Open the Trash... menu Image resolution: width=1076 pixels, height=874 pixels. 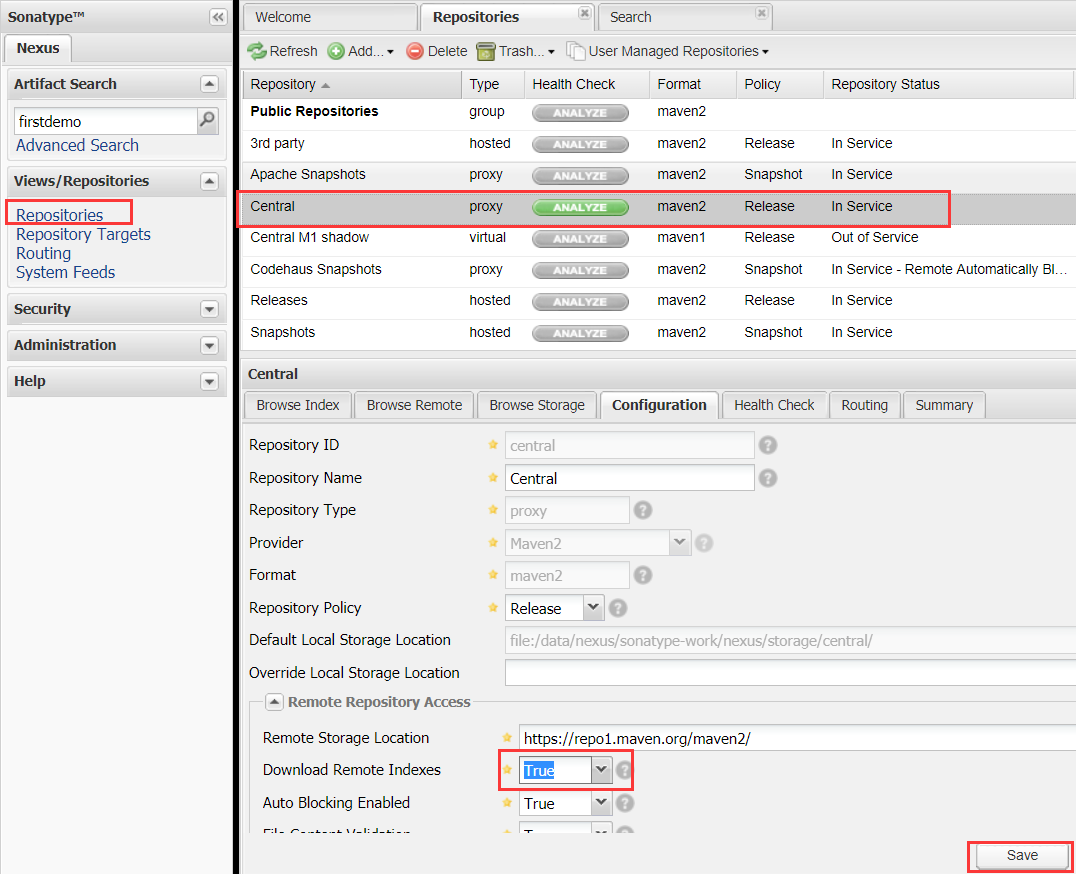click(x=515, y=51)
